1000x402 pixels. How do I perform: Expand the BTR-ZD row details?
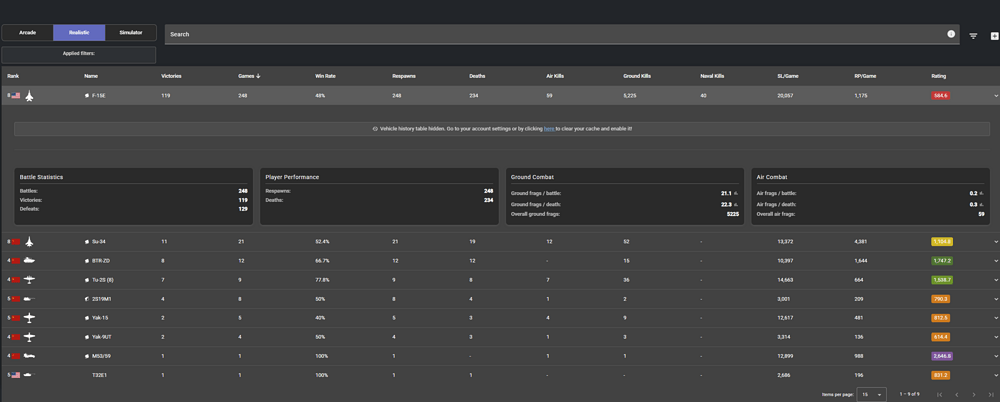tap(995, 261)
